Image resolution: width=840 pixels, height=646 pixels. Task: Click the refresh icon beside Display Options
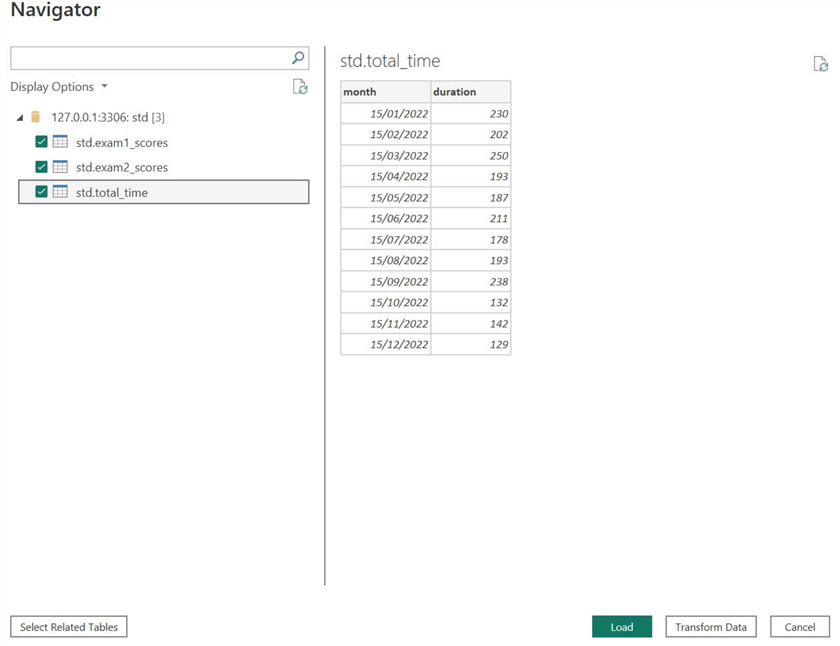point(299,87)
